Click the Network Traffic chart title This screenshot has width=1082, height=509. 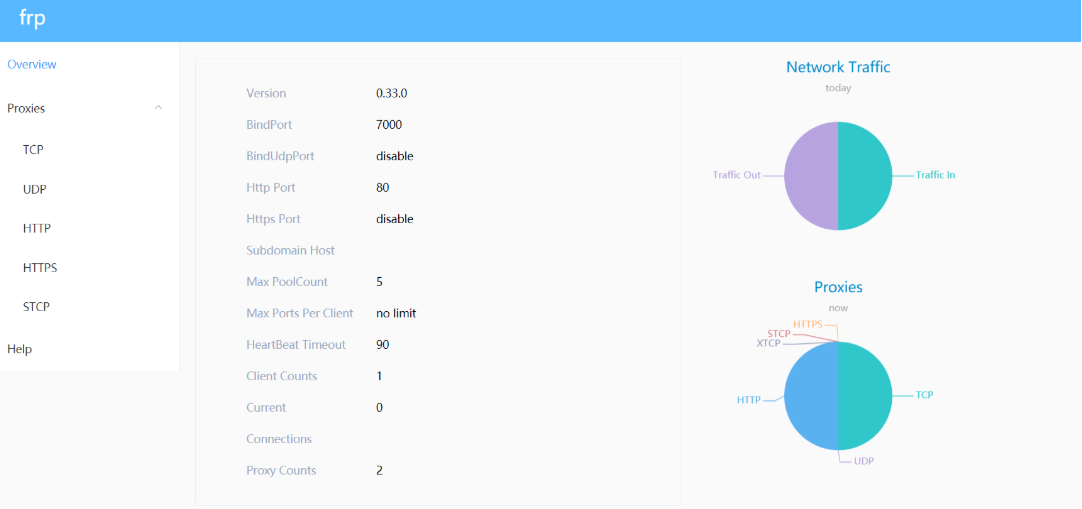point(838,67)
